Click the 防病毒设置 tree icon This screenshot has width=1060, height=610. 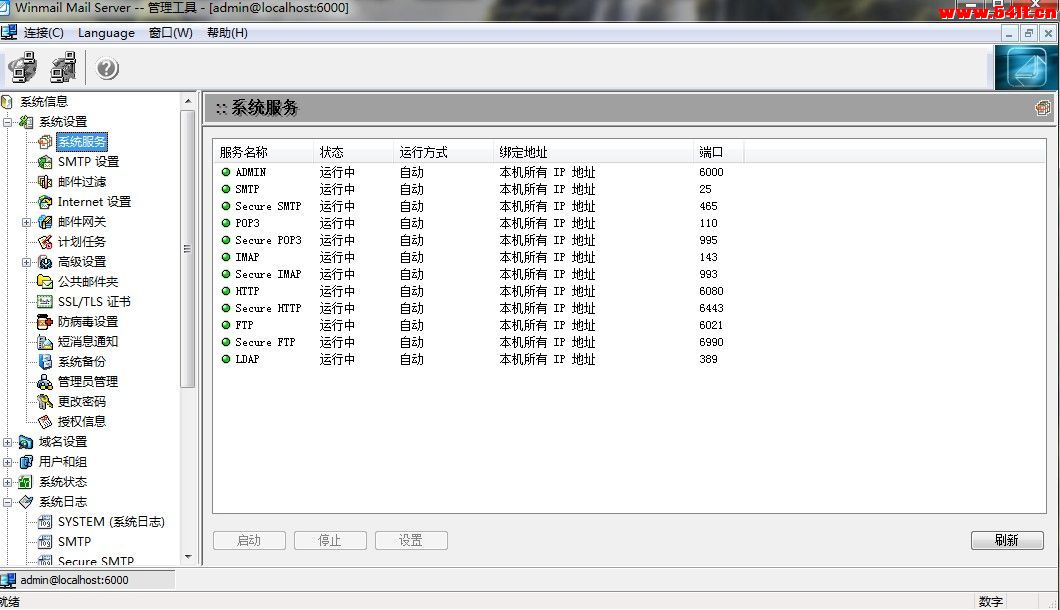click(x=45, y=322)
